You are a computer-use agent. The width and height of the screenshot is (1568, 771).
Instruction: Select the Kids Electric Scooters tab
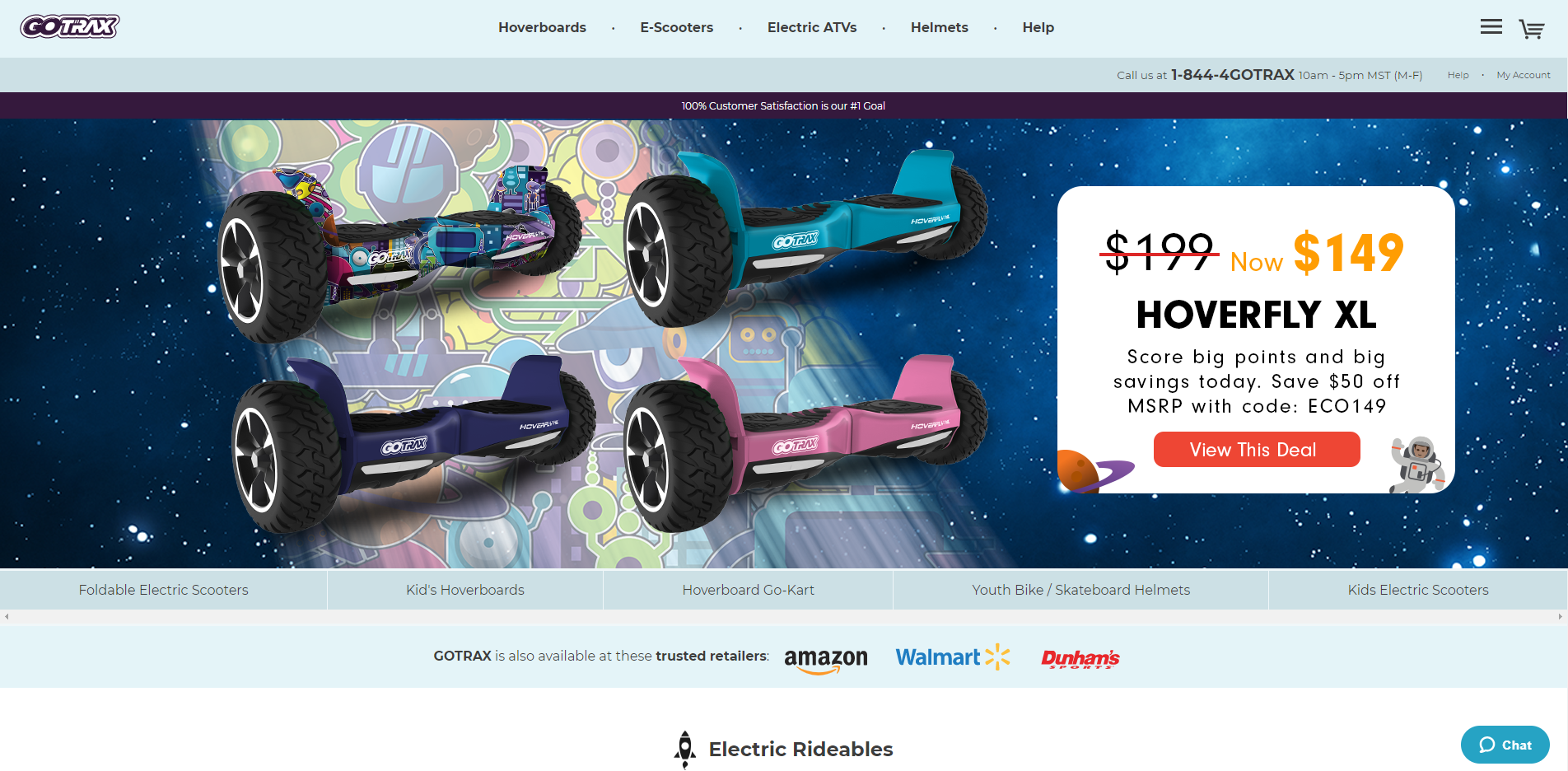pyautogui.click(x=1418, y=590)
